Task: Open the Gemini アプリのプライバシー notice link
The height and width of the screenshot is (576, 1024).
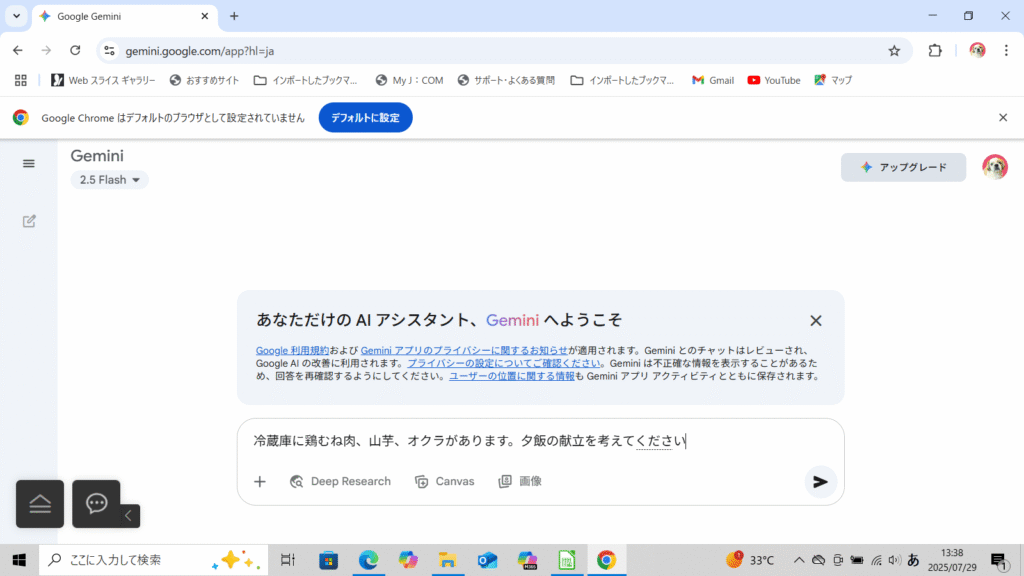Action: tap(464, 351)
